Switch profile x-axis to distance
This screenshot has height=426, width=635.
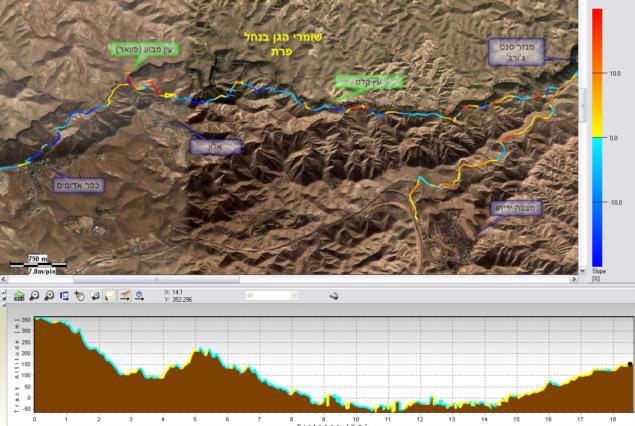pos(124,296)
